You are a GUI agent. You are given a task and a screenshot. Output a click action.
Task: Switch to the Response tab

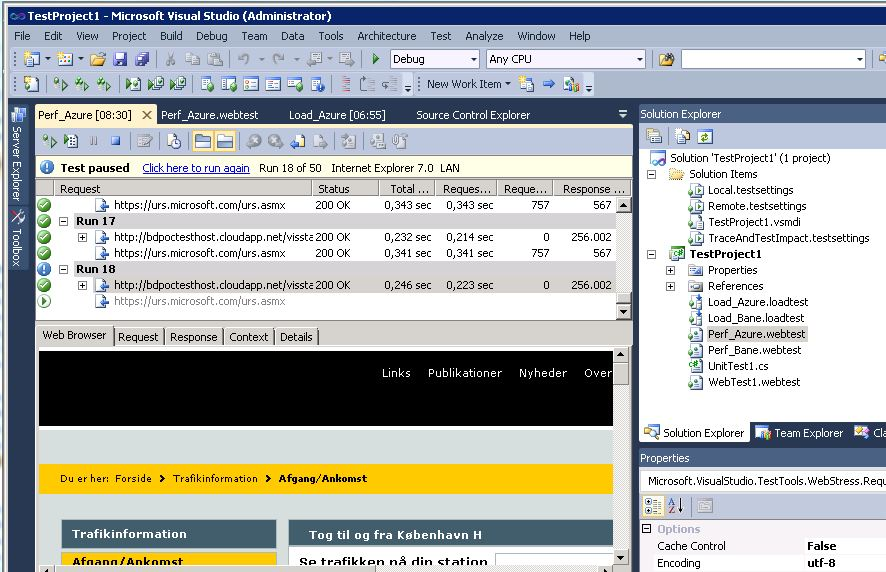point(193,337)
